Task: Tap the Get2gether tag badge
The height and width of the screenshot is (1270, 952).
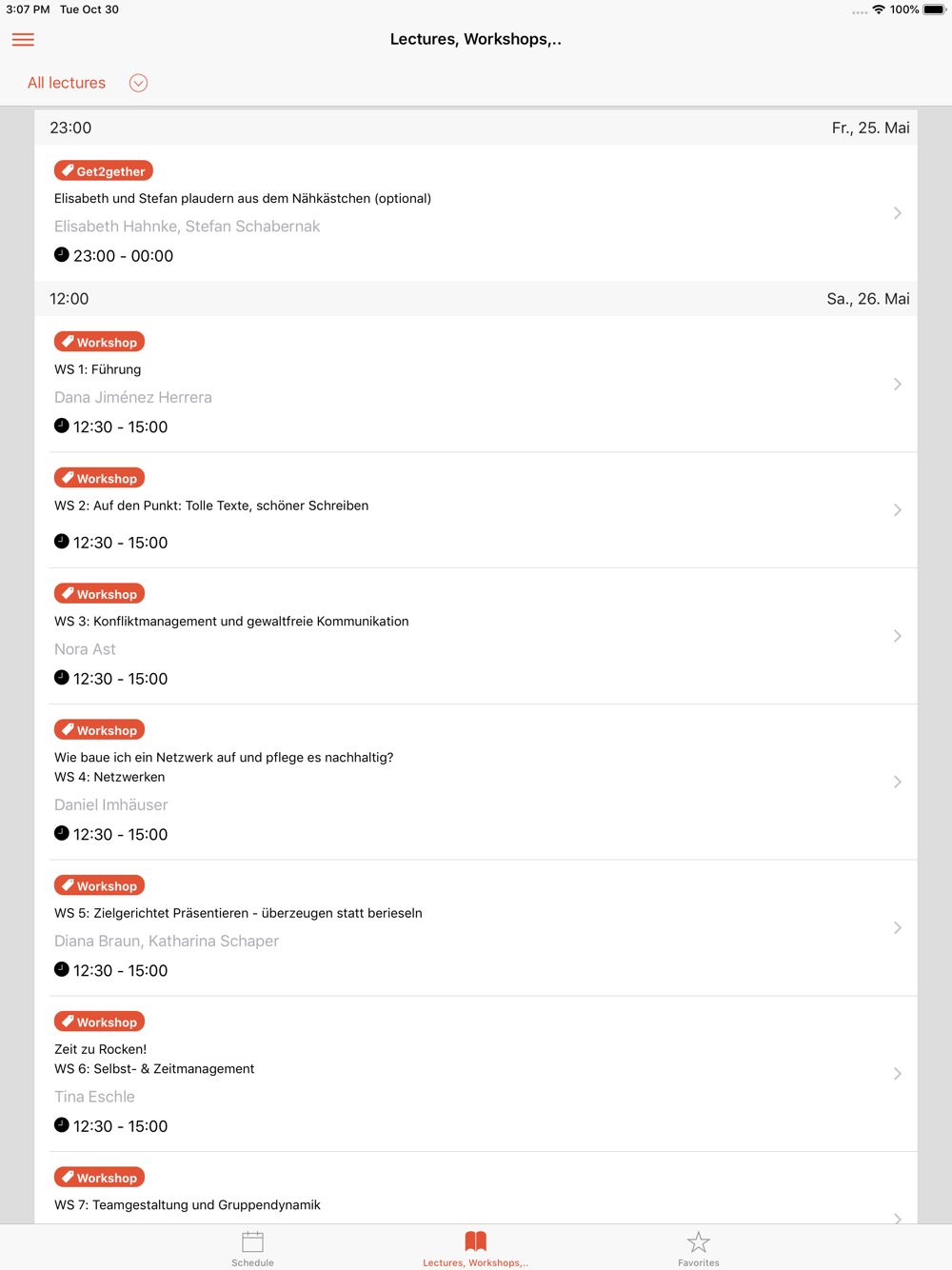Action: (x=104, y=171)
